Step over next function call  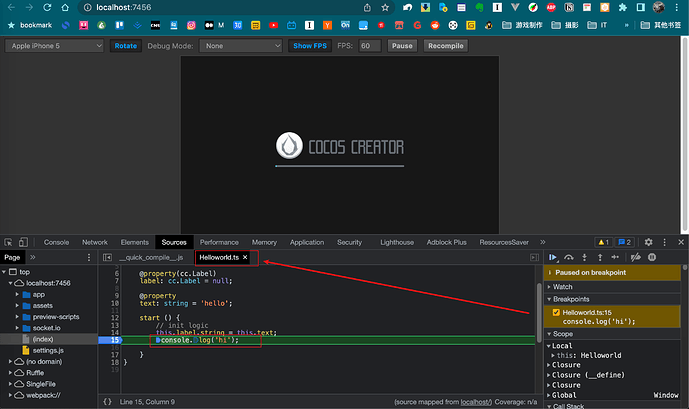(569, 257)
